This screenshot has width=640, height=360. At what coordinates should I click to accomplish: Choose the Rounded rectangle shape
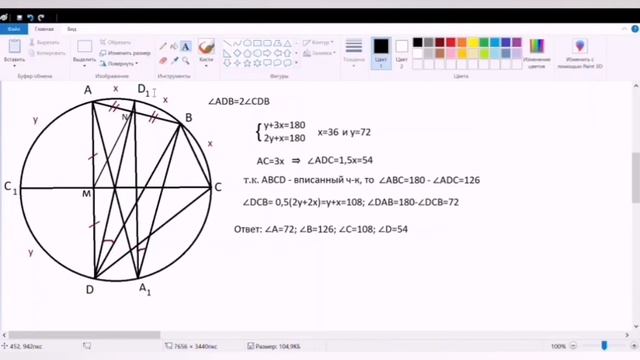click(268, 43)
